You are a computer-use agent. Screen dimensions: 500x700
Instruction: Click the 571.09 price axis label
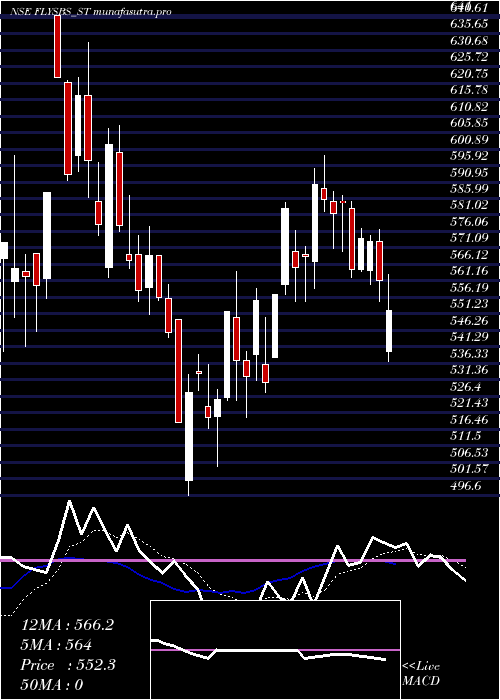(470, 238)
